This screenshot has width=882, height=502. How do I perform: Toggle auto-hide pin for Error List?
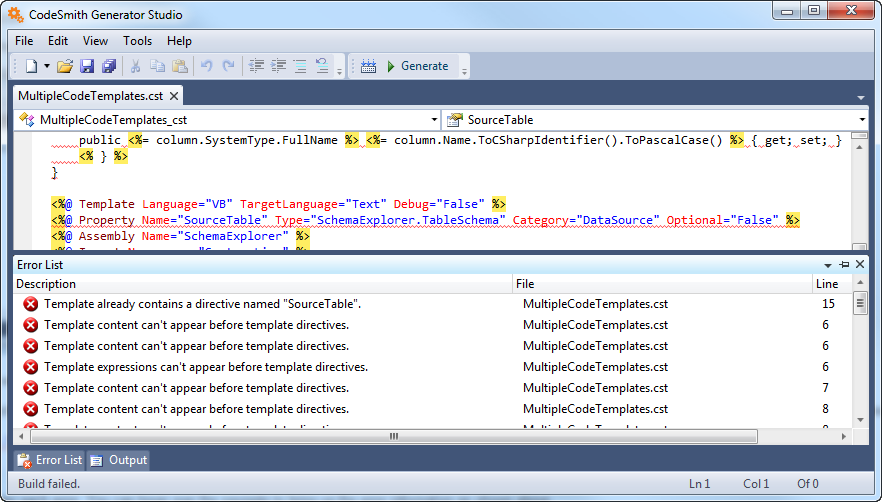point(844,265)
